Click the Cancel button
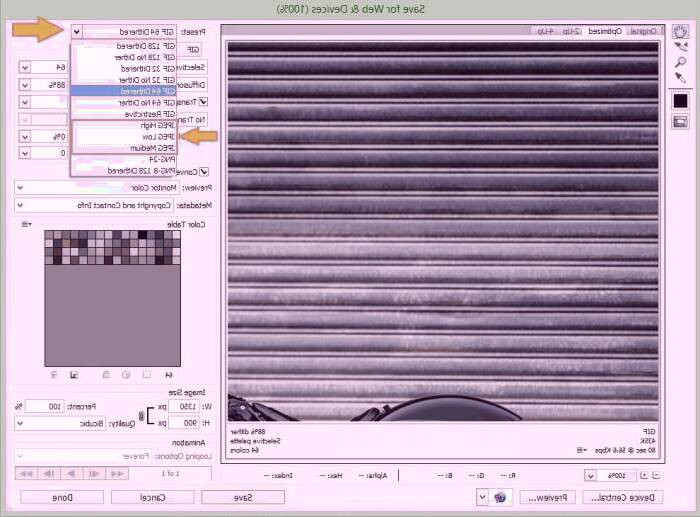Image resolution: width=700 pixels, height=517 pixels. (x=153, y=497)
